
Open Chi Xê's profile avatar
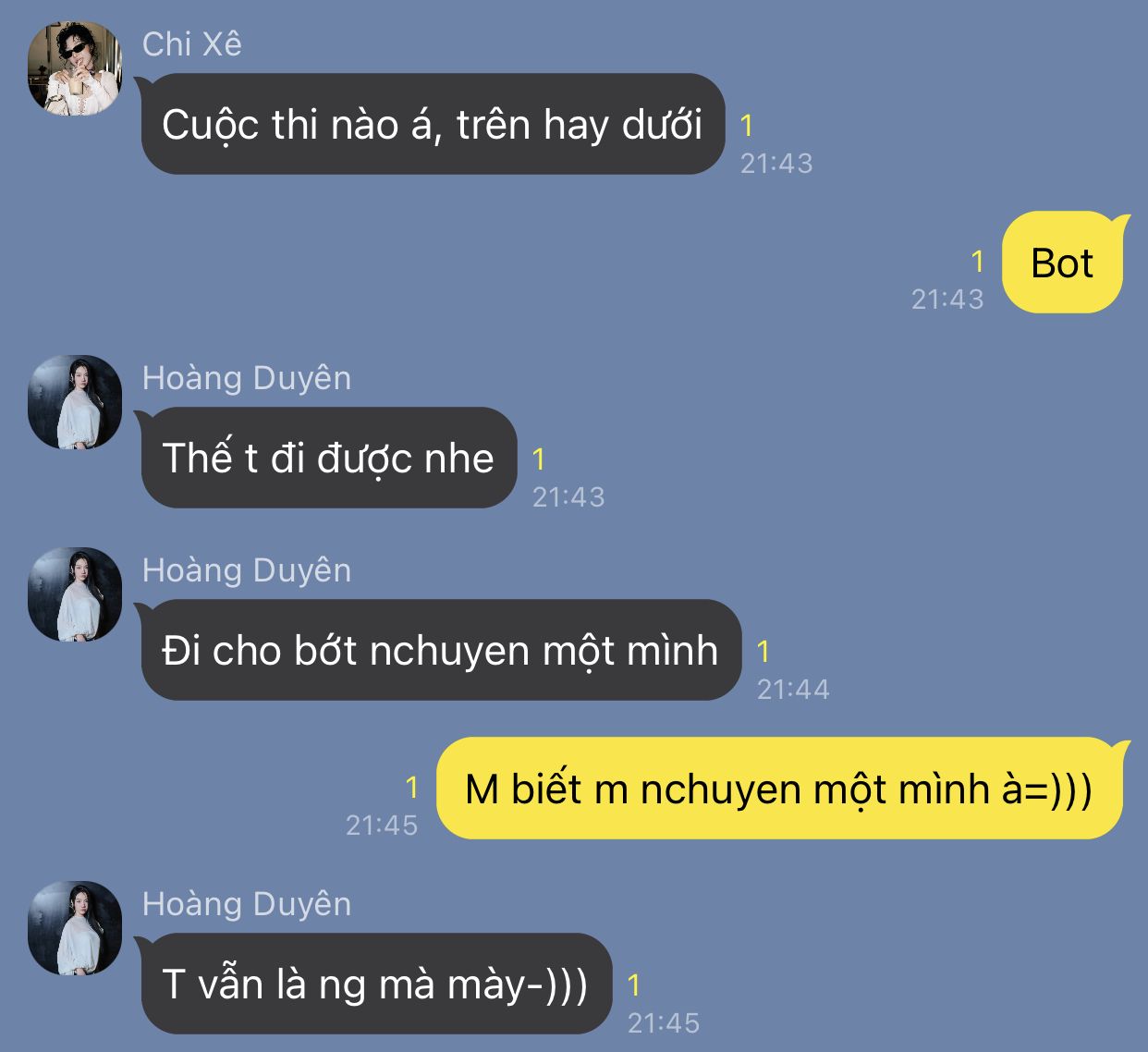[75, 67]
